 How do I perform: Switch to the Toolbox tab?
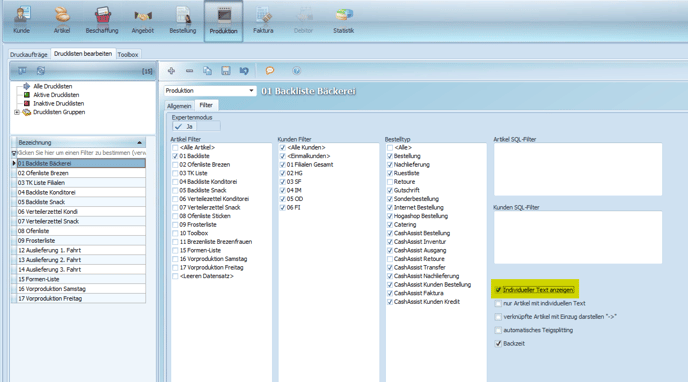point(128,55)
